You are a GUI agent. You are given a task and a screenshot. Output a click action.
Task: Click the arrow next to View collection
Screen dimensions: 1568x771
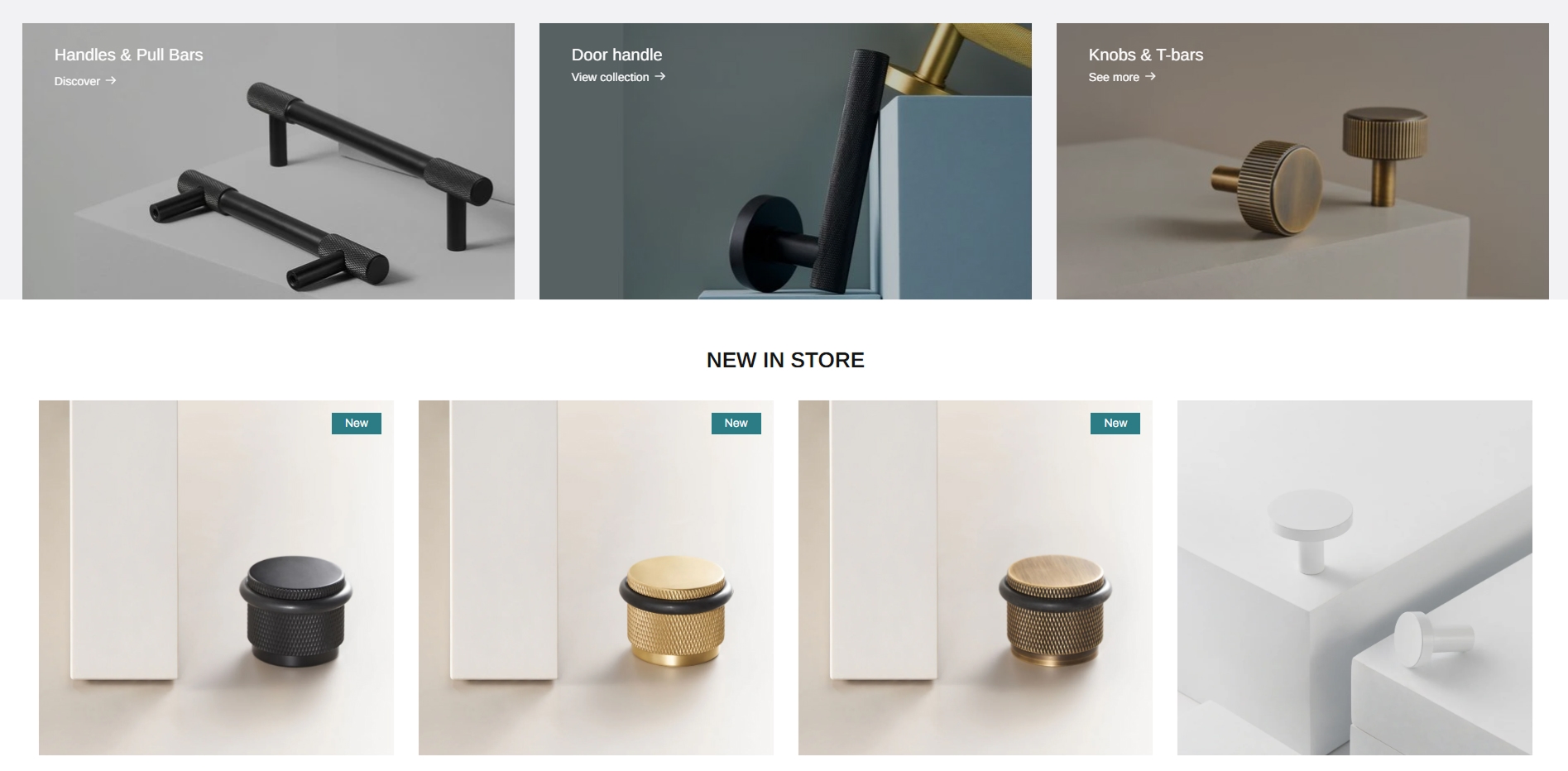tap(659, 76)
